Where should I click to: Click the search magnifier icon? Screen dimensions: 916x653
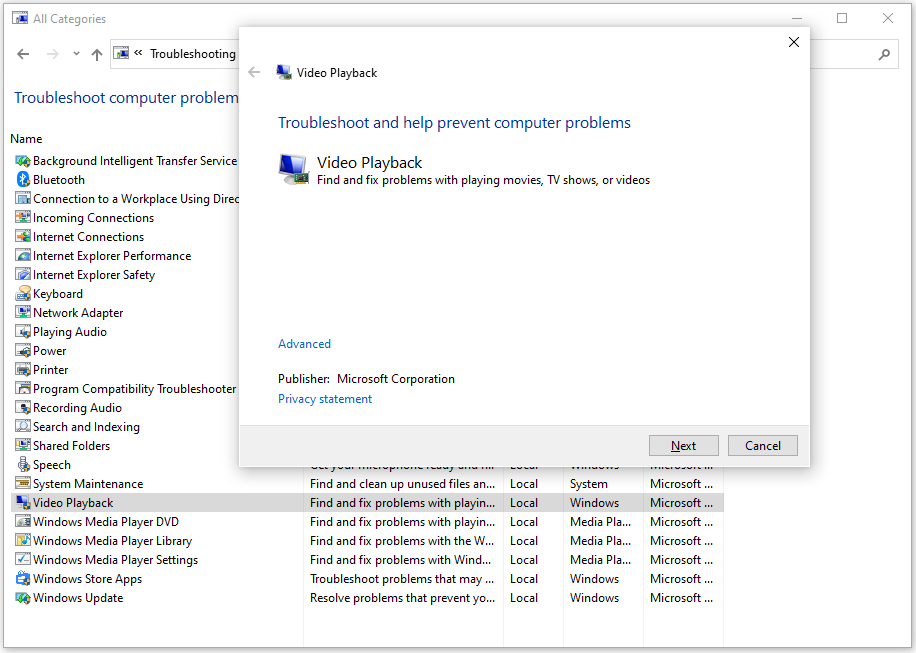click(x=884, y=55)
